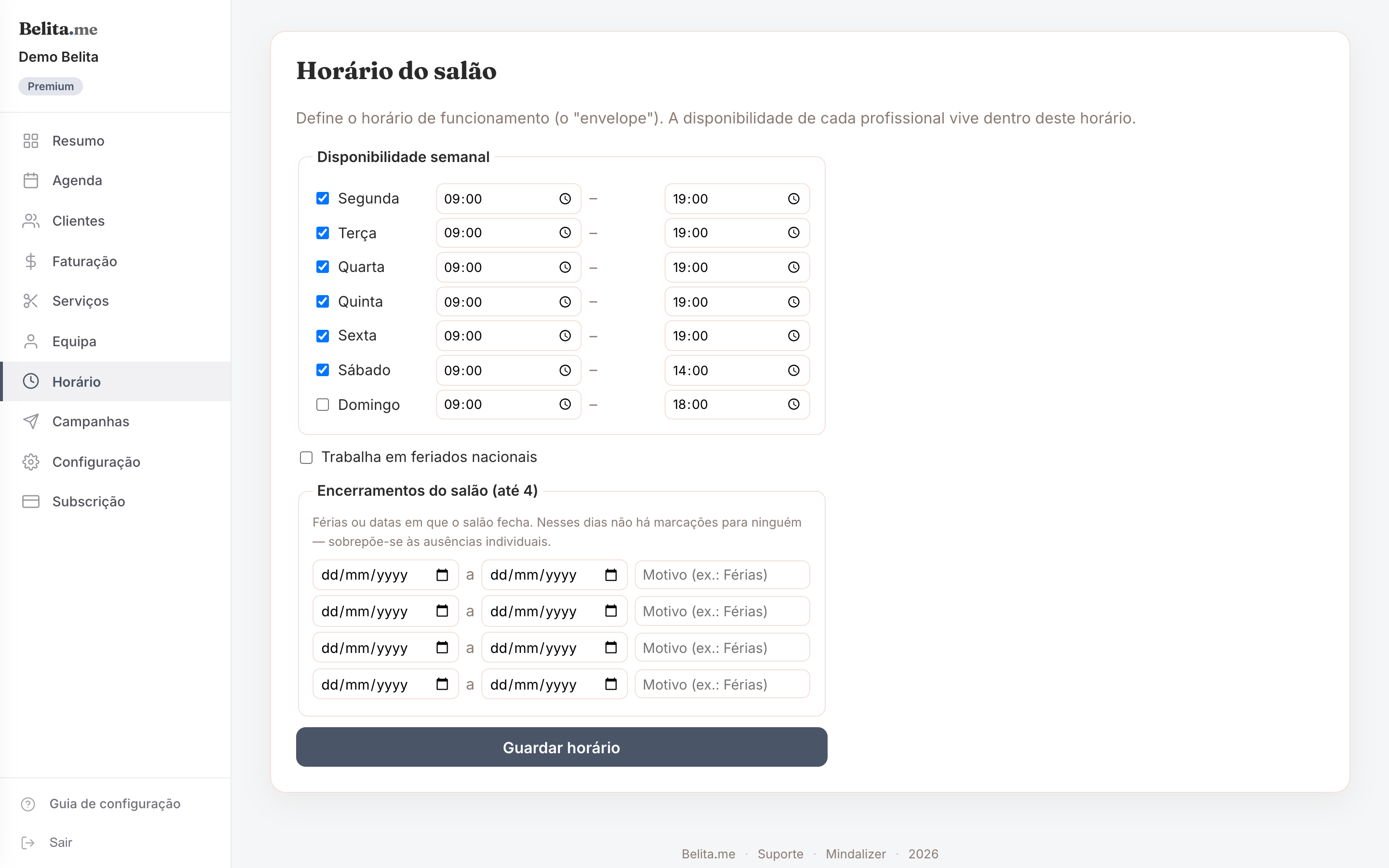
Task: Click the Belita.me logo in sidebar
Action: pos(58,29)
